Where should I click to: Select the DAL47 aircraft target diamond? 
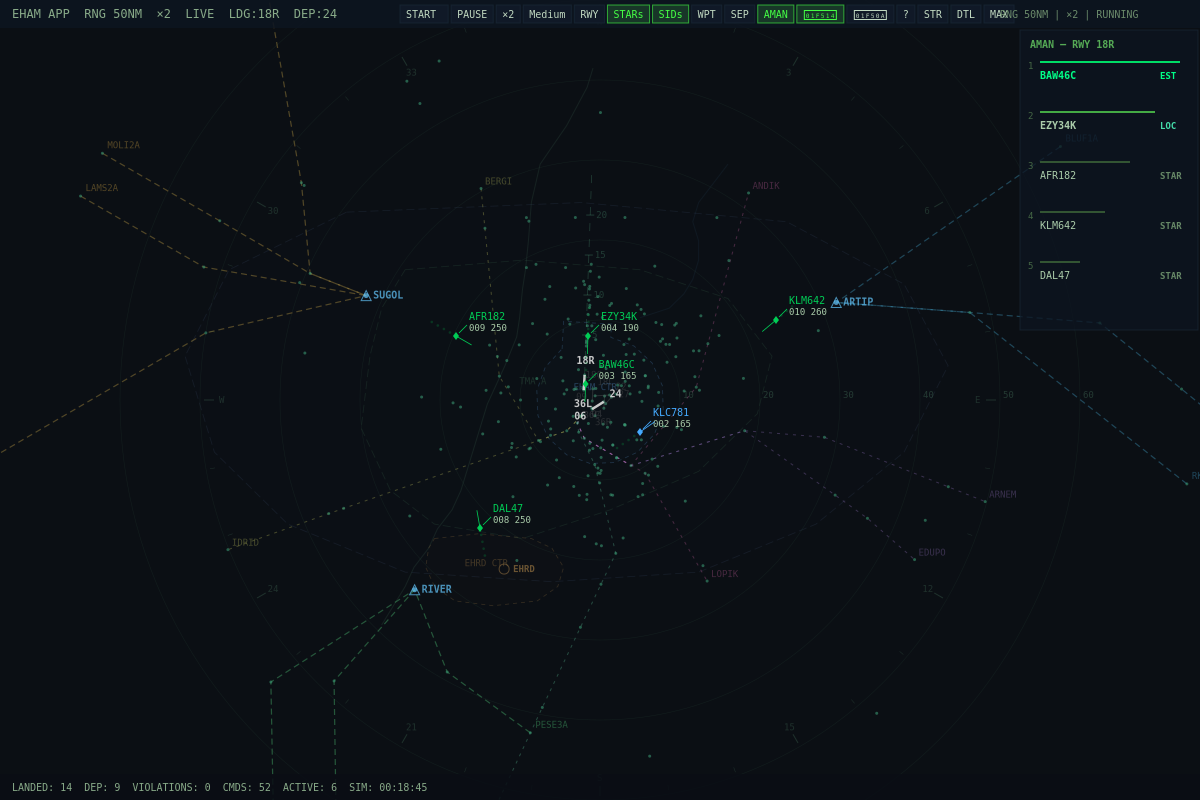(x=480, y=528)
